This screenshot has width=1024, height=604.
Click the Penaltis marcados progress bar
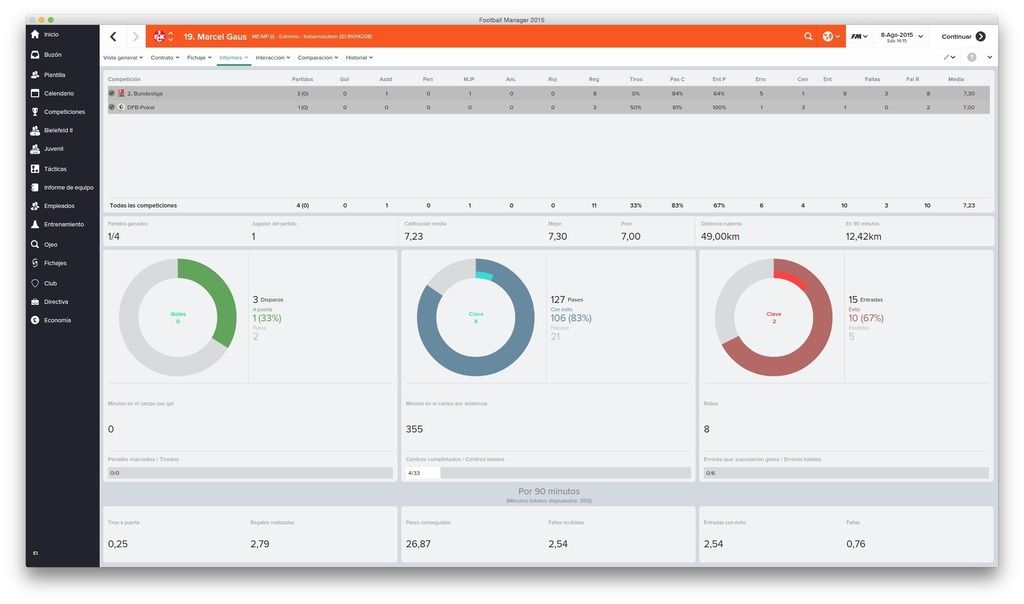(250, 473)
